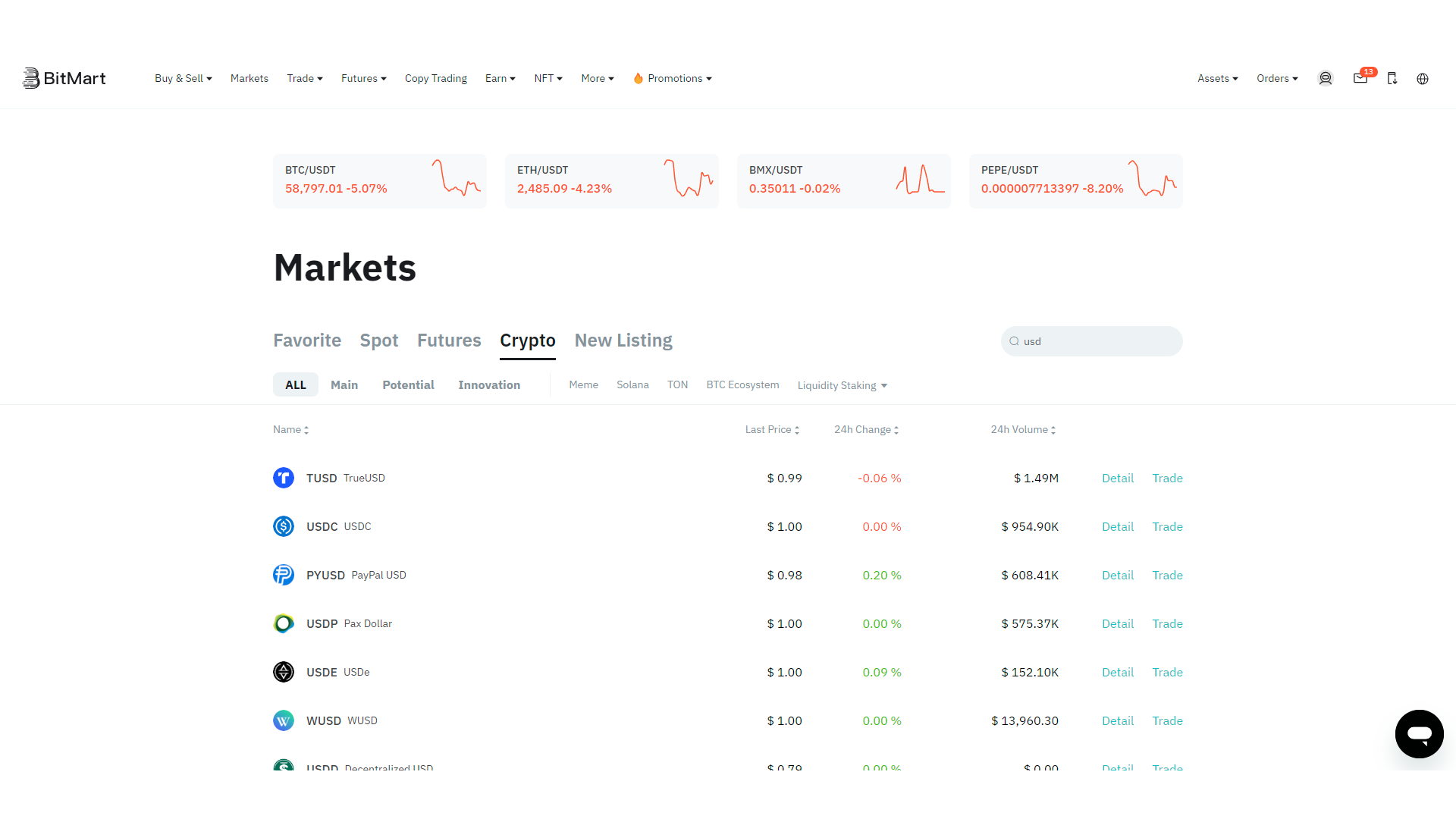The width and height of the screenshot is (1456, 819).
Task: Click the TUSD coin icon
Action: click(x=284, y=478)
